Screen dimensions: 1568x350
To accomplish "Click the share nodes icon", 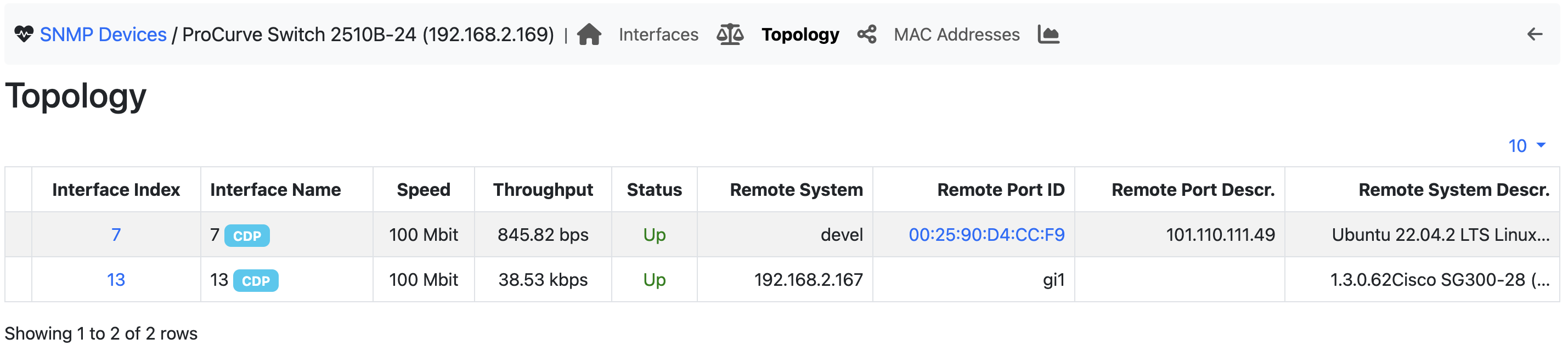I will (866, 35).
